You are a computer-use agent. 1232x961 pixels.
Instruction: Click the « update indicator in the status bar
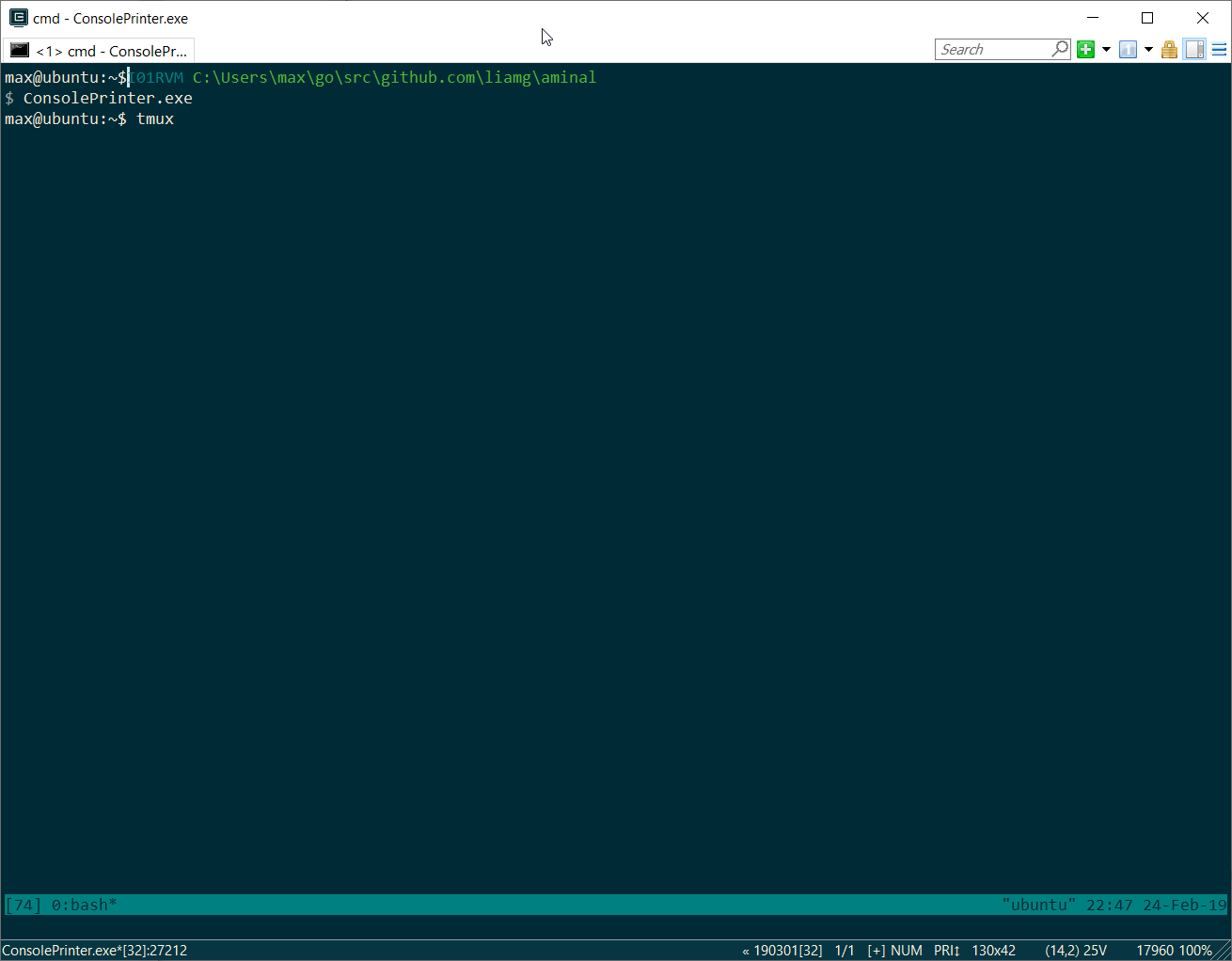(x=744, y=951)
